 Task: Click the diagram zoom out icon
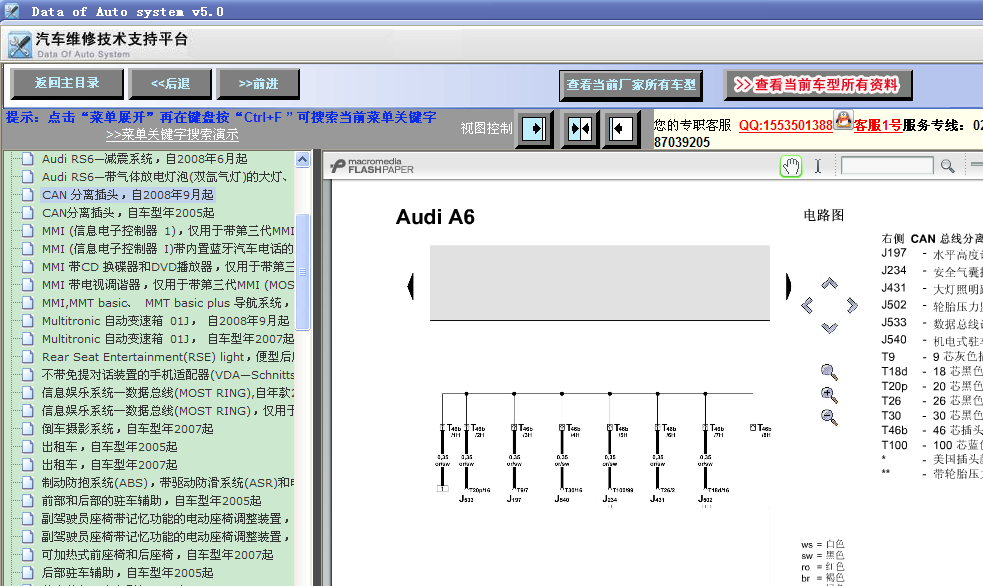pos(829,417)
